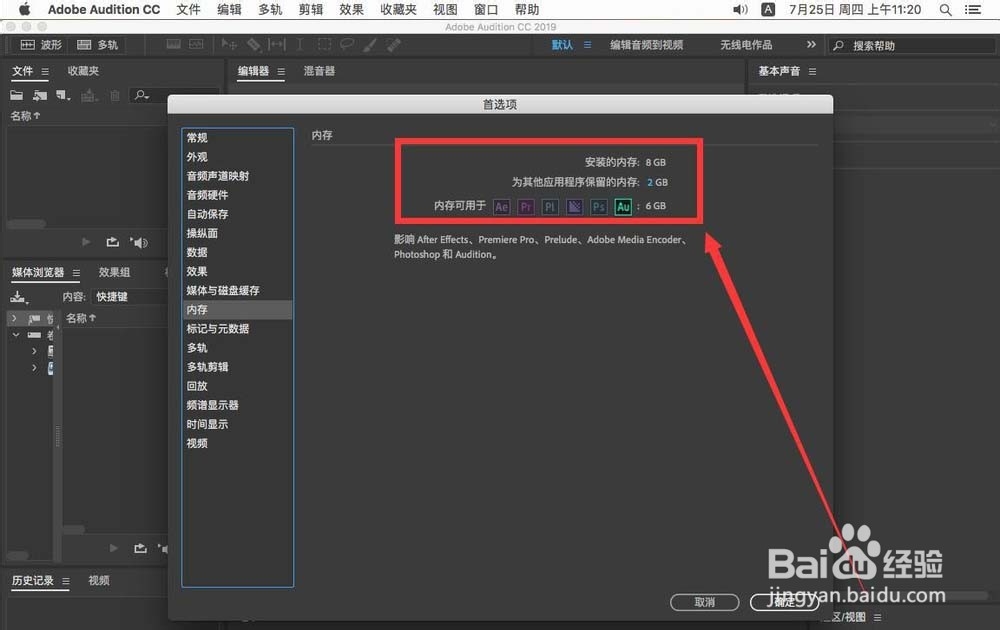Image resolution: width=1000 pixels, height=630 pixels.
Task: Open file icon in Files panel
Action: pyautogui.click(x=17, y=95)
